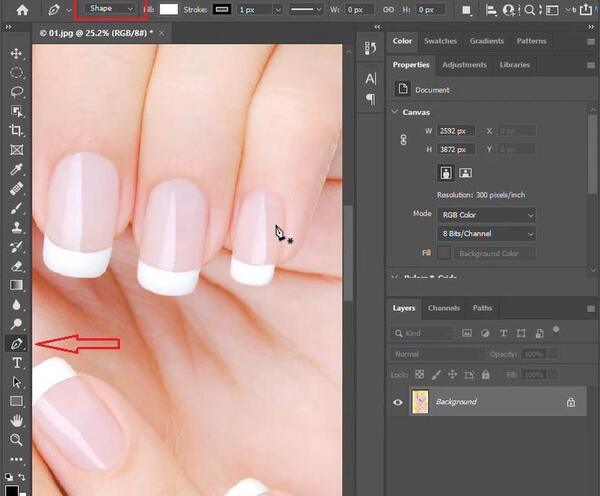Select the Hand tool

(16, 421)
